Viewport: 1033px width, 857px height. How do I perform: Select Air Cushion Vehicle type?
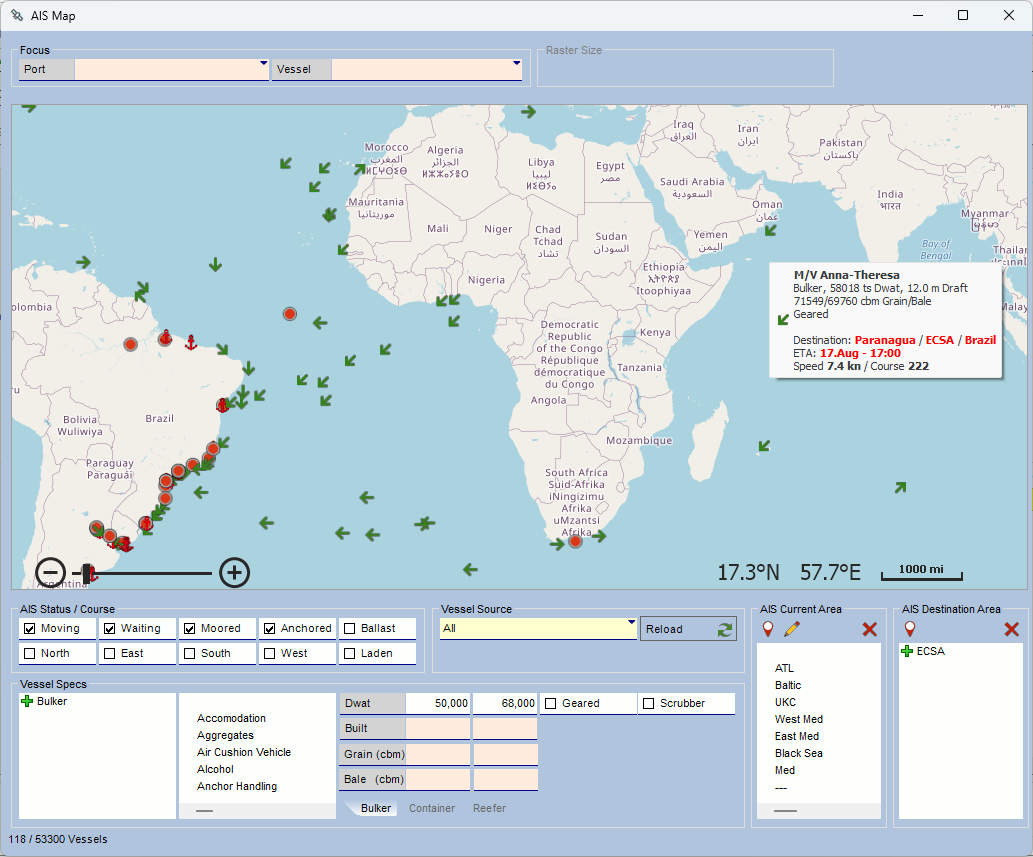[244, 752]
